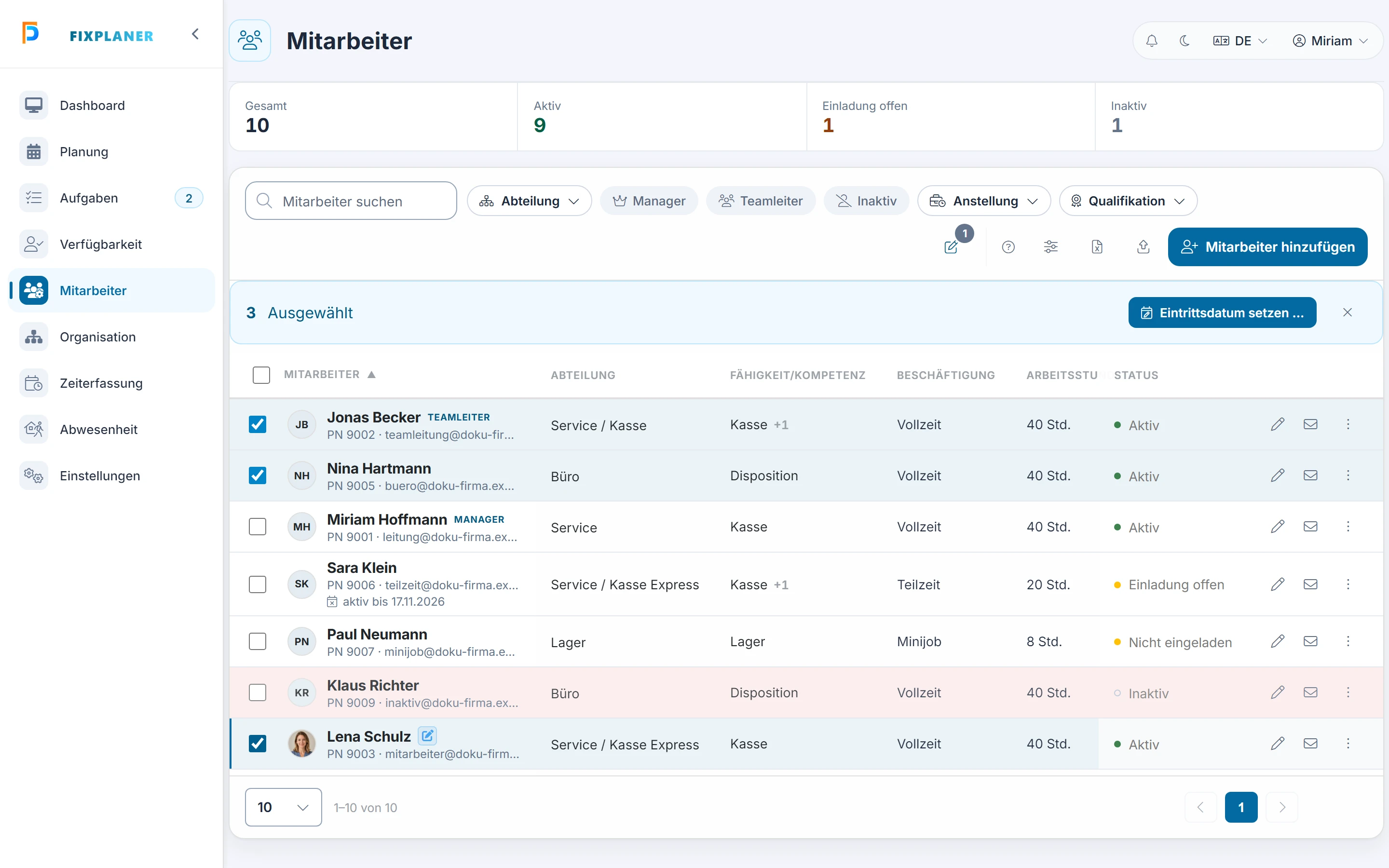Export employees to Excel file icon

1097,247
